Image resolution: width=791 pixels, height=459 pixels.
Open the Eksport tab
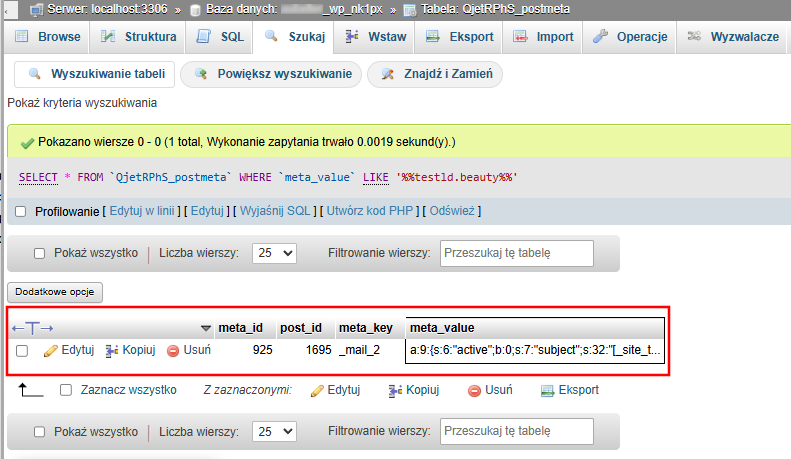pyautogui.click(x=459, y=37)
